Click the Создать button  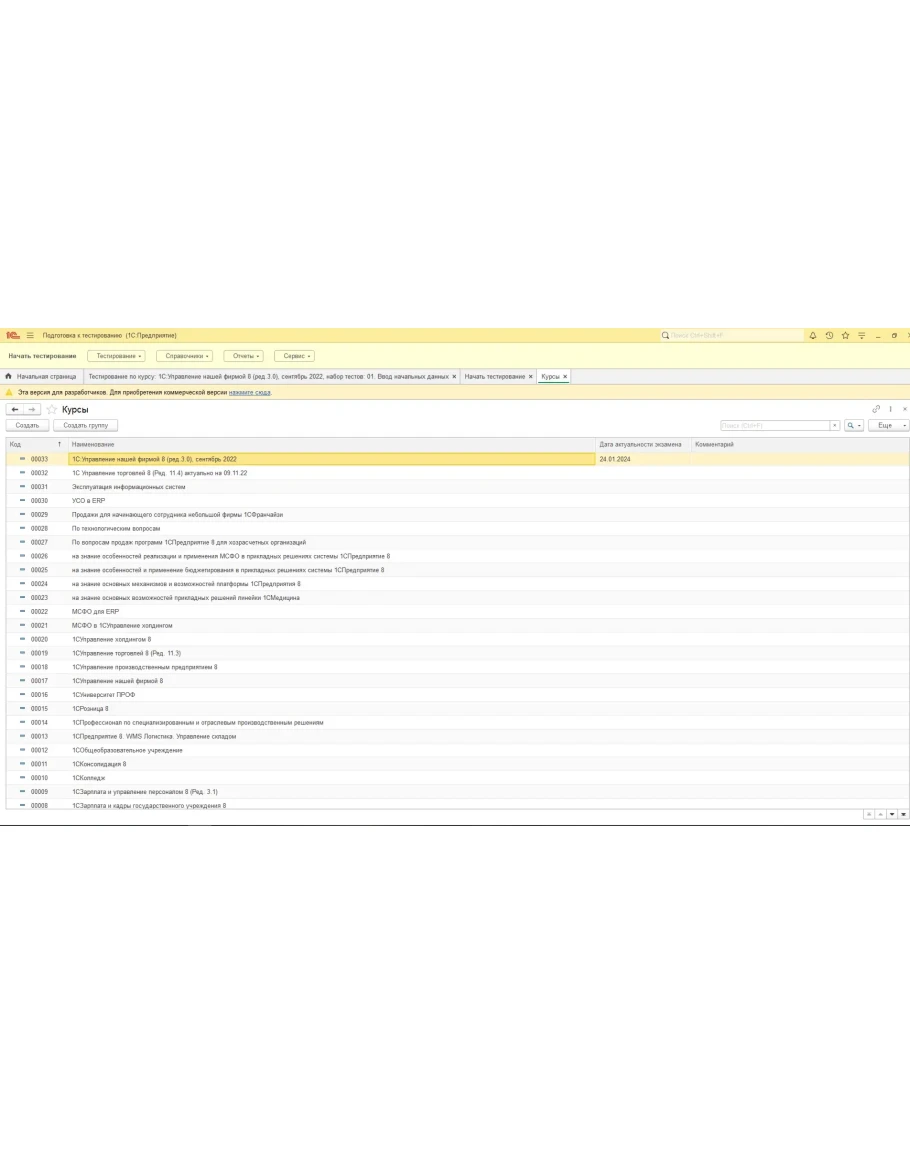tap(27, 426)
